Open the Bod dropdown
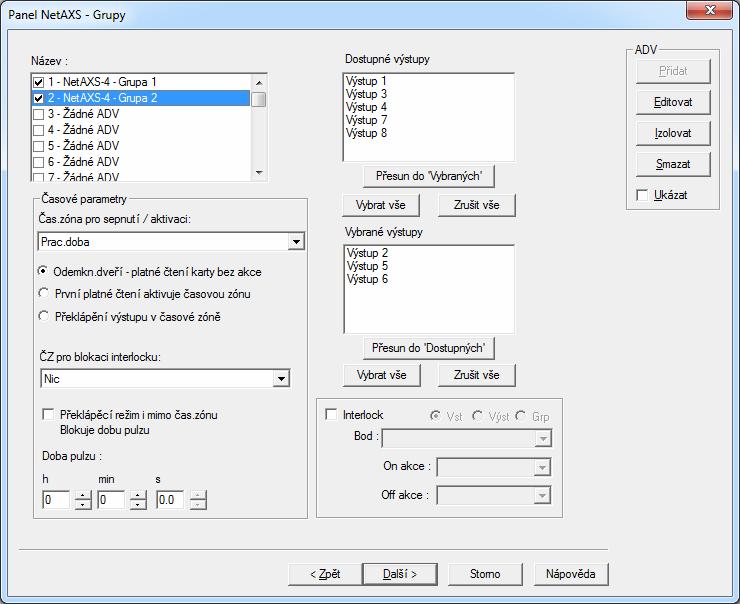This screenshot has width=740, height=604. pos(543,438)
